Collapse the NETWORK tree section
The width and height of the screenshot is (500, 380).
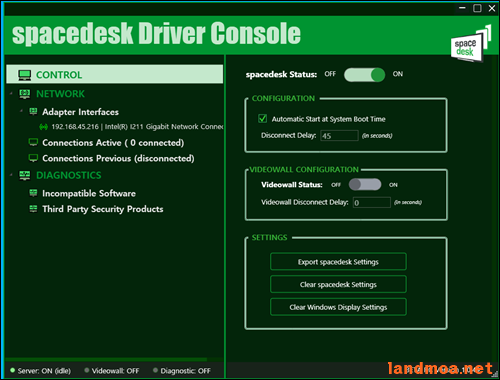point(11,94)
